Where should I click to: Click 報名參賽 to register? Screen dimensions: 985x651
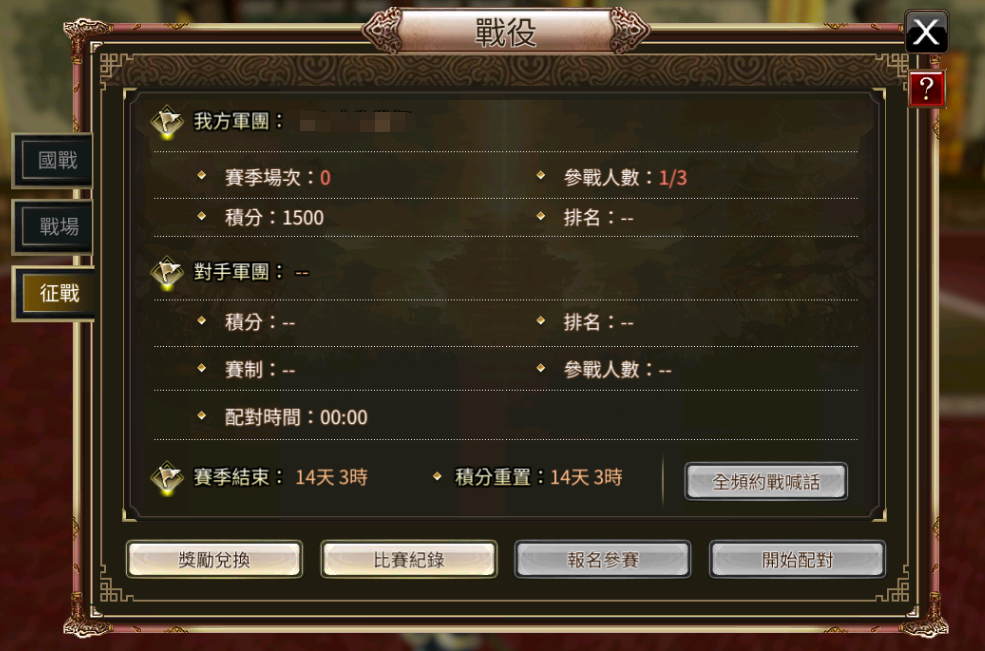[x=603, y=559]
